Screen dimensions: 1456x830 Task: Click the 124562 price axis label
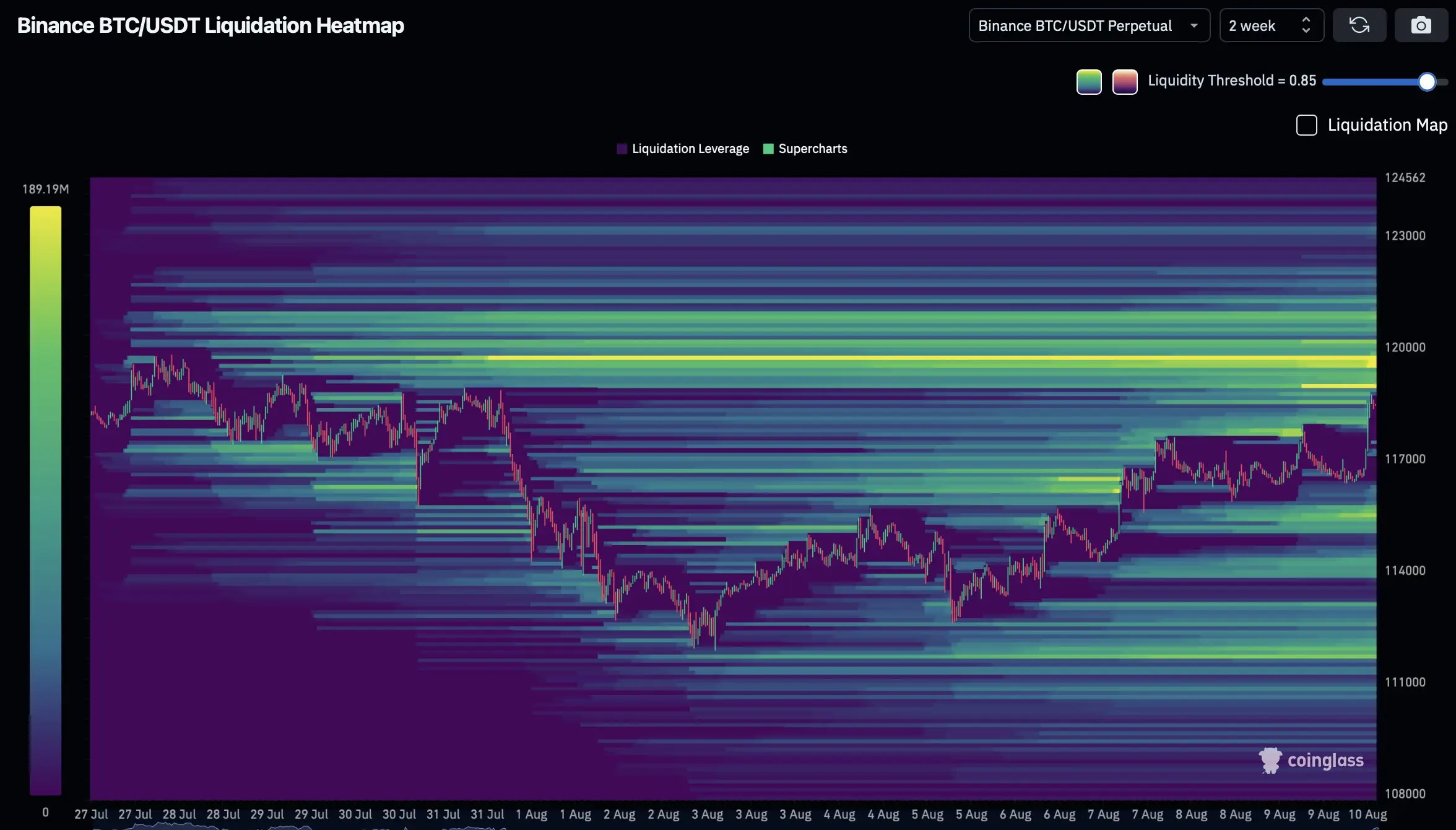pos(1405,178)
